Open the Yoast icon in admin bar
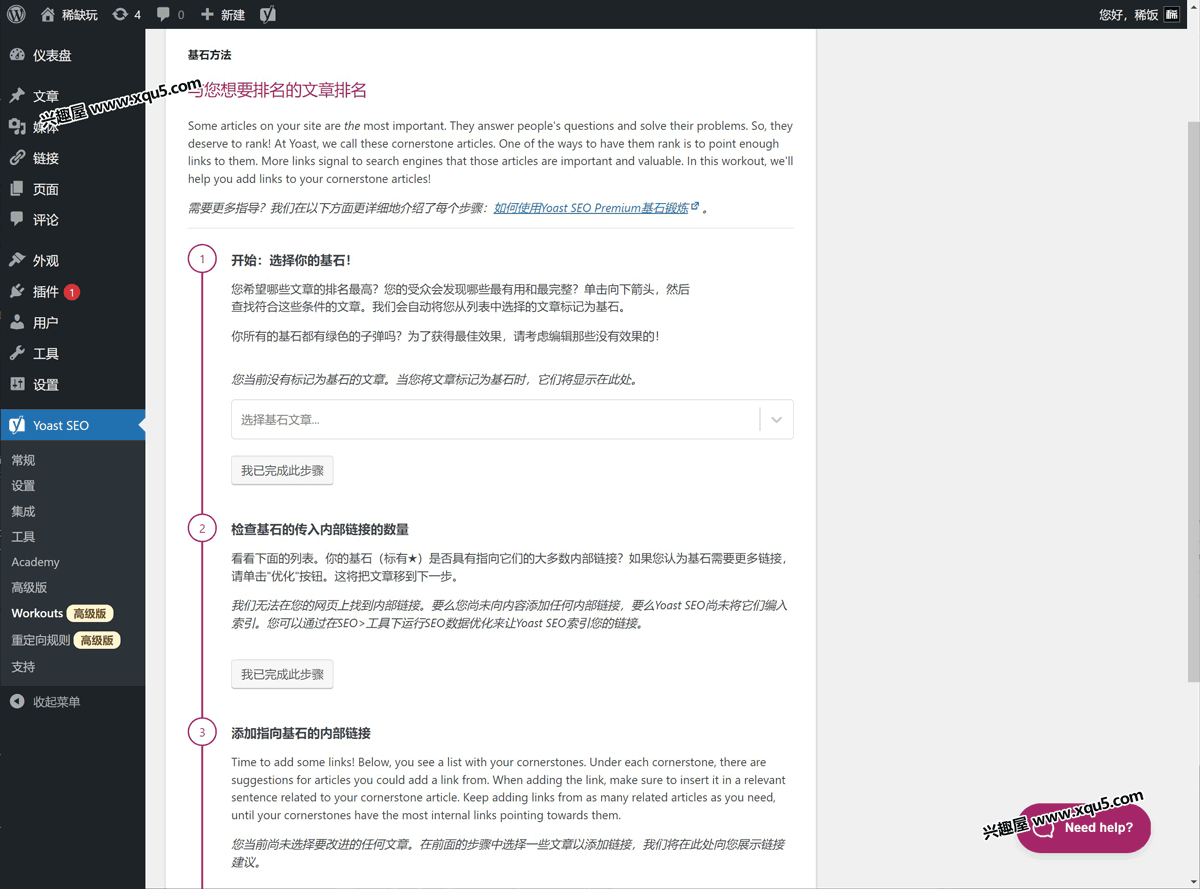The height and width of the screenshot is (889, 1200). tap(268, 14)
